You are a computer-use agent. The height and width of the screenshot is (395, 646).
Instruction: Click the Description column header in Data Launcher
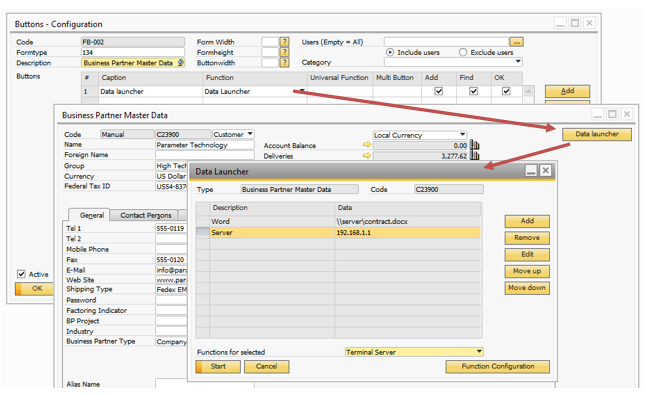(272, 208)
